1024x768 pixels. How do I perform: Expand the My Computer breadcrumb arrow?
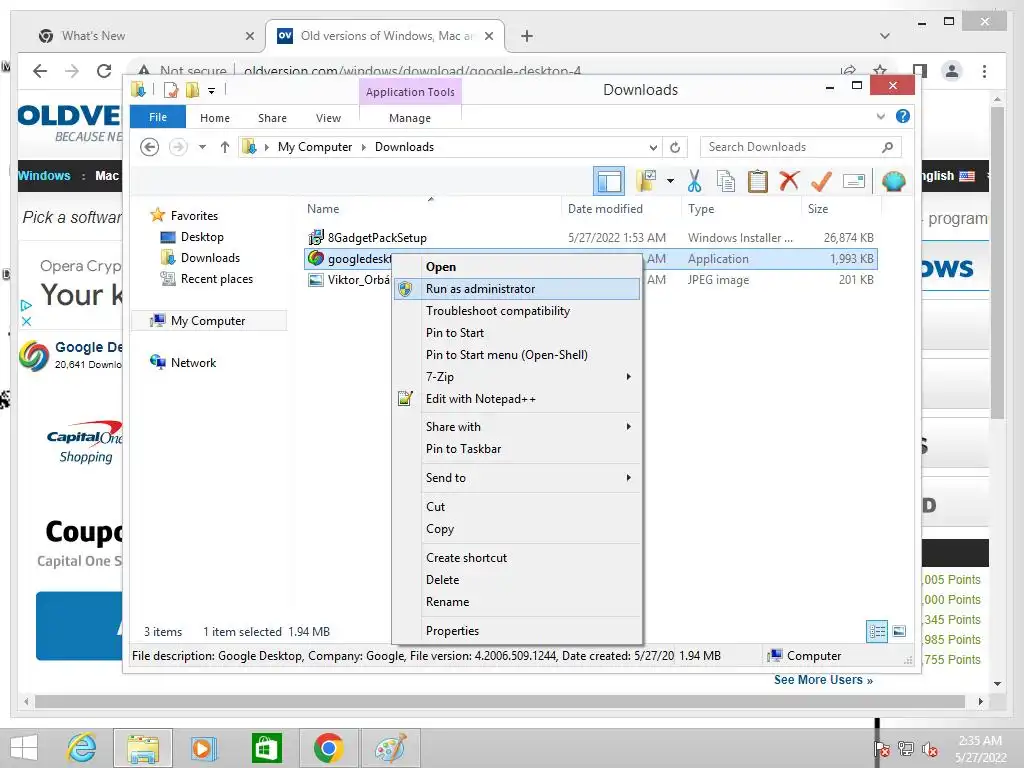coord(364,147)
